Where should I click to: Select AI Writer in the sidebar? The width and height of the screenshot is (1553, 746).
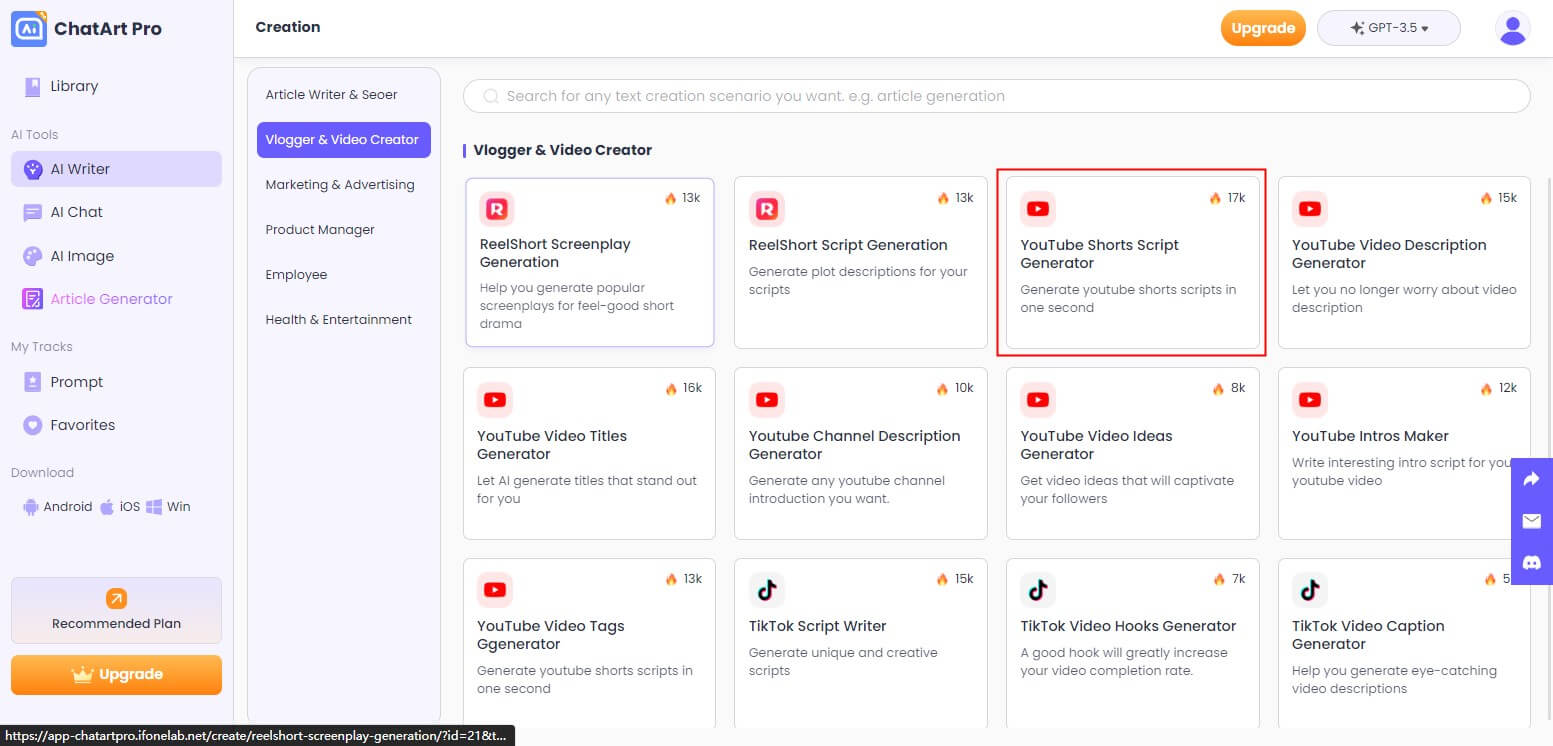tap(116, 169)
